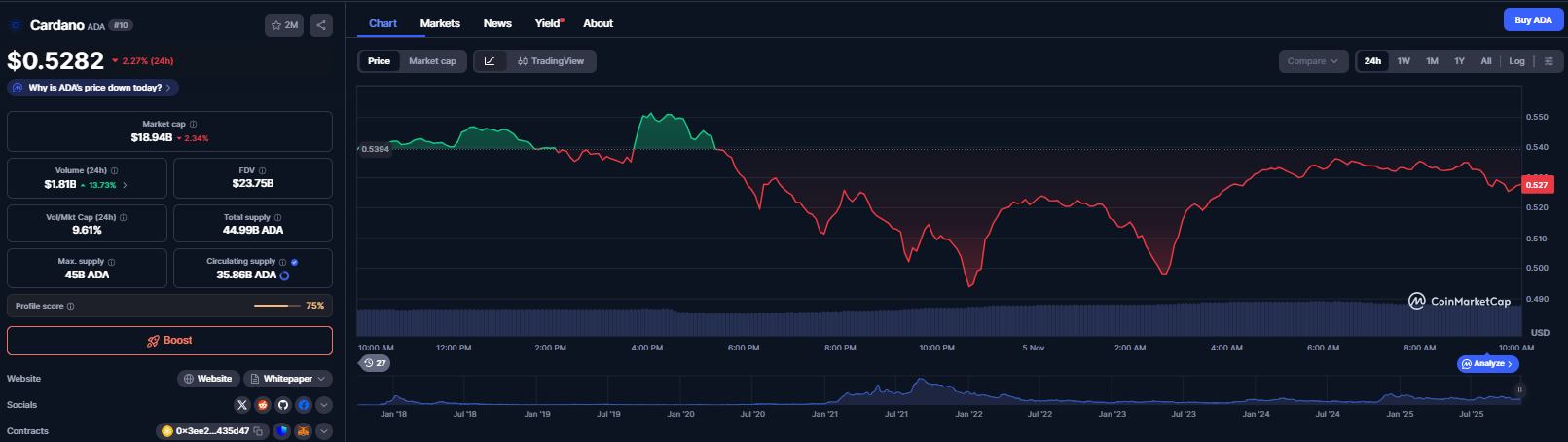This screenshot has height=442, width=1568.
Task: Click the pause handle on the history range slider
Action: click(1519, 390)
